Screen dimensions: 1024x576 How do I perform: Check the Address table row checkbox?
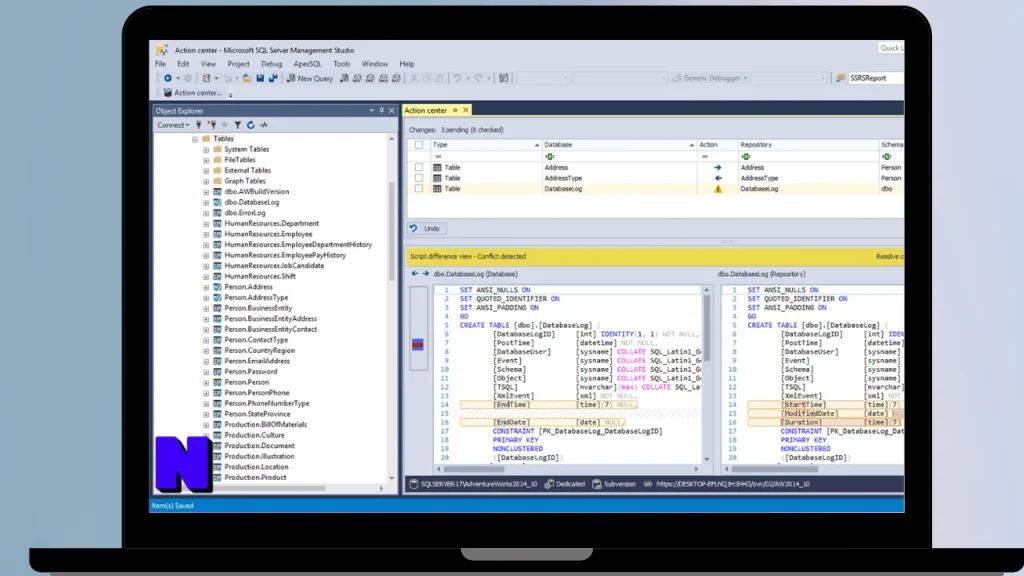click(x=419, y=167)
